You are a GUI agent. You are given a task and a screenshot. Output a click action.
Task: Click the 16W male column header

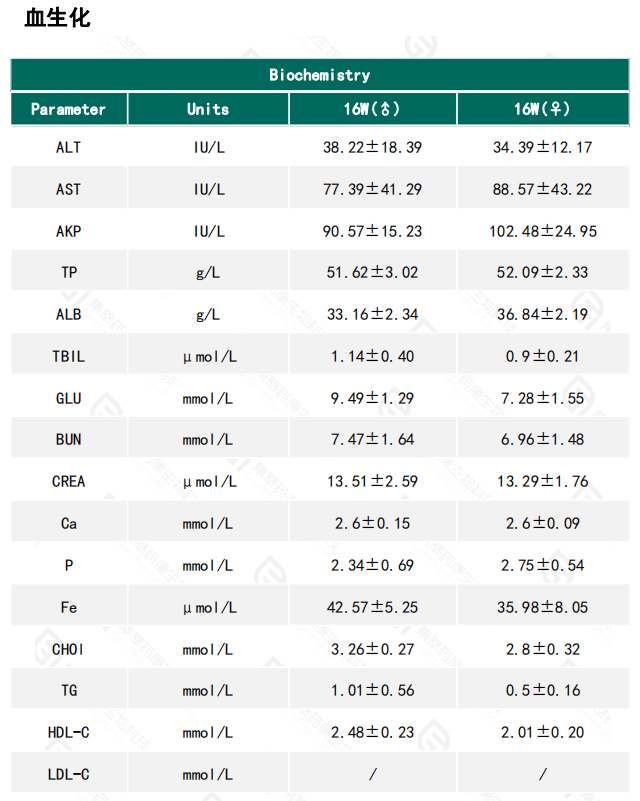pos(372,109)
